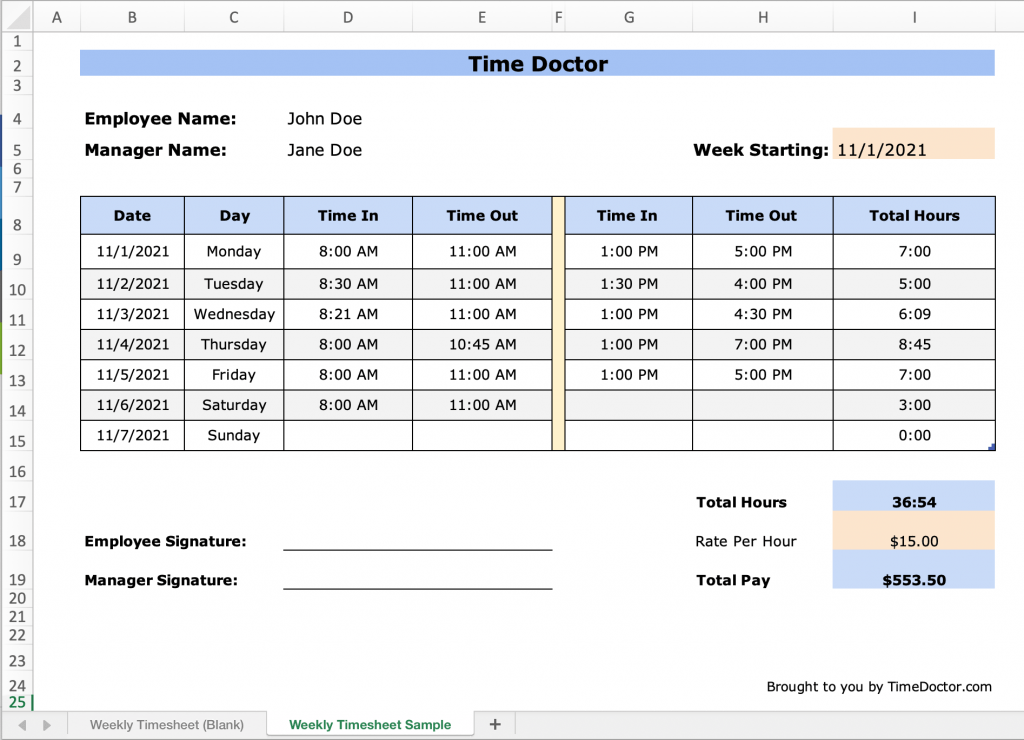1024x740 pixels.
Task: Select column C header
Action: 234,17
